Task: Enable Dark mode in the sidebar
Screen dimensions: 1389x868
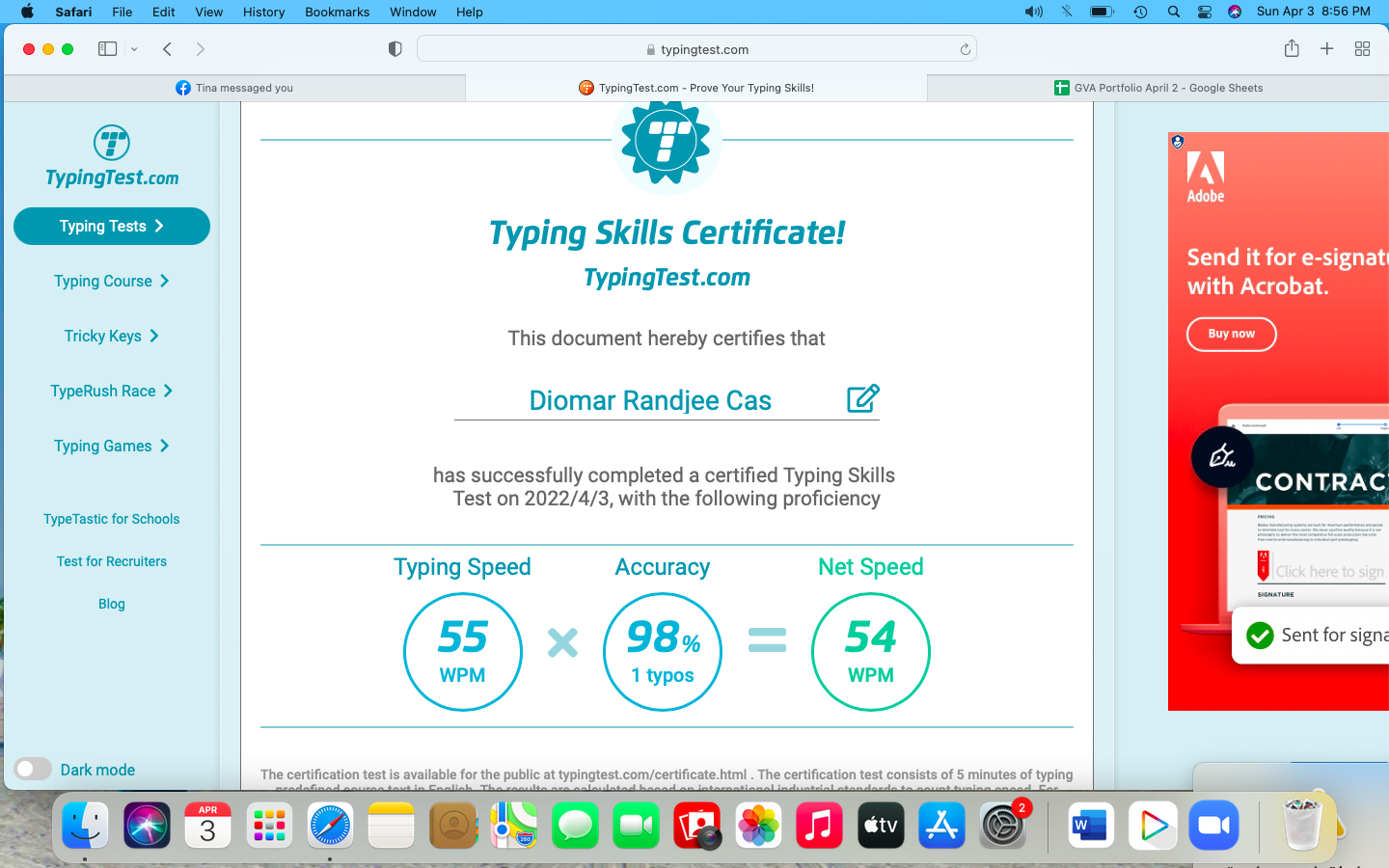Action: (x=33, y=769)
